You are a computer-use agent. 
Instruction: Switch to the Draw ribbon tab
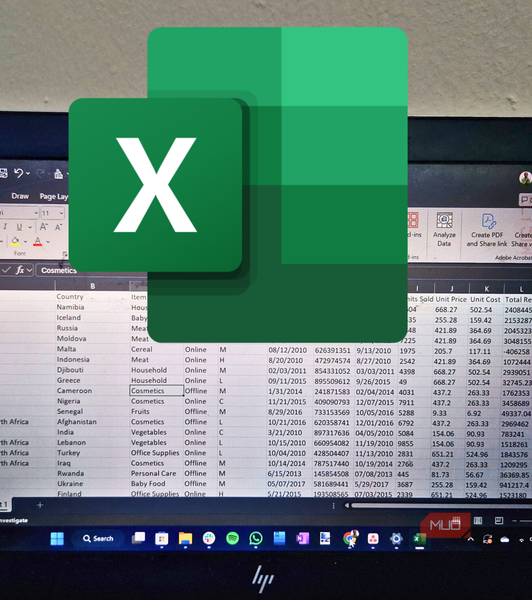20,196
